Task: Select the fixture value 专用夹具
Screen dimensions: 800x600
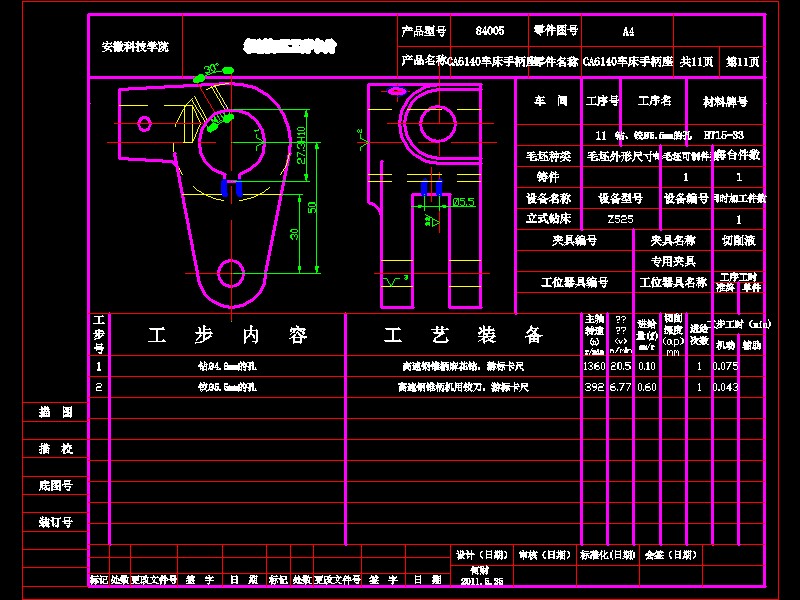Action: [673, 262]
